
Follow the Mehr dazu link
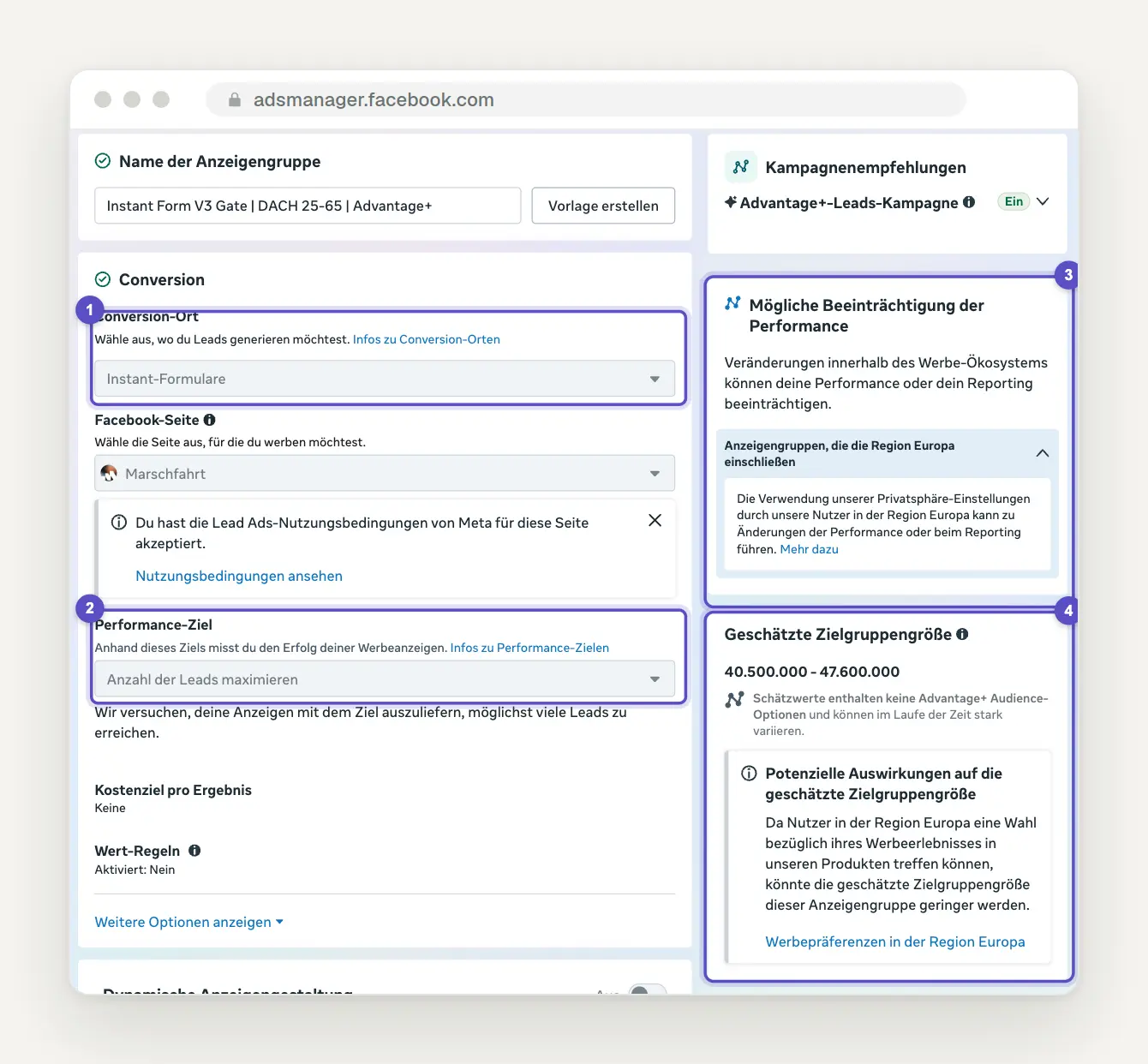810,549
